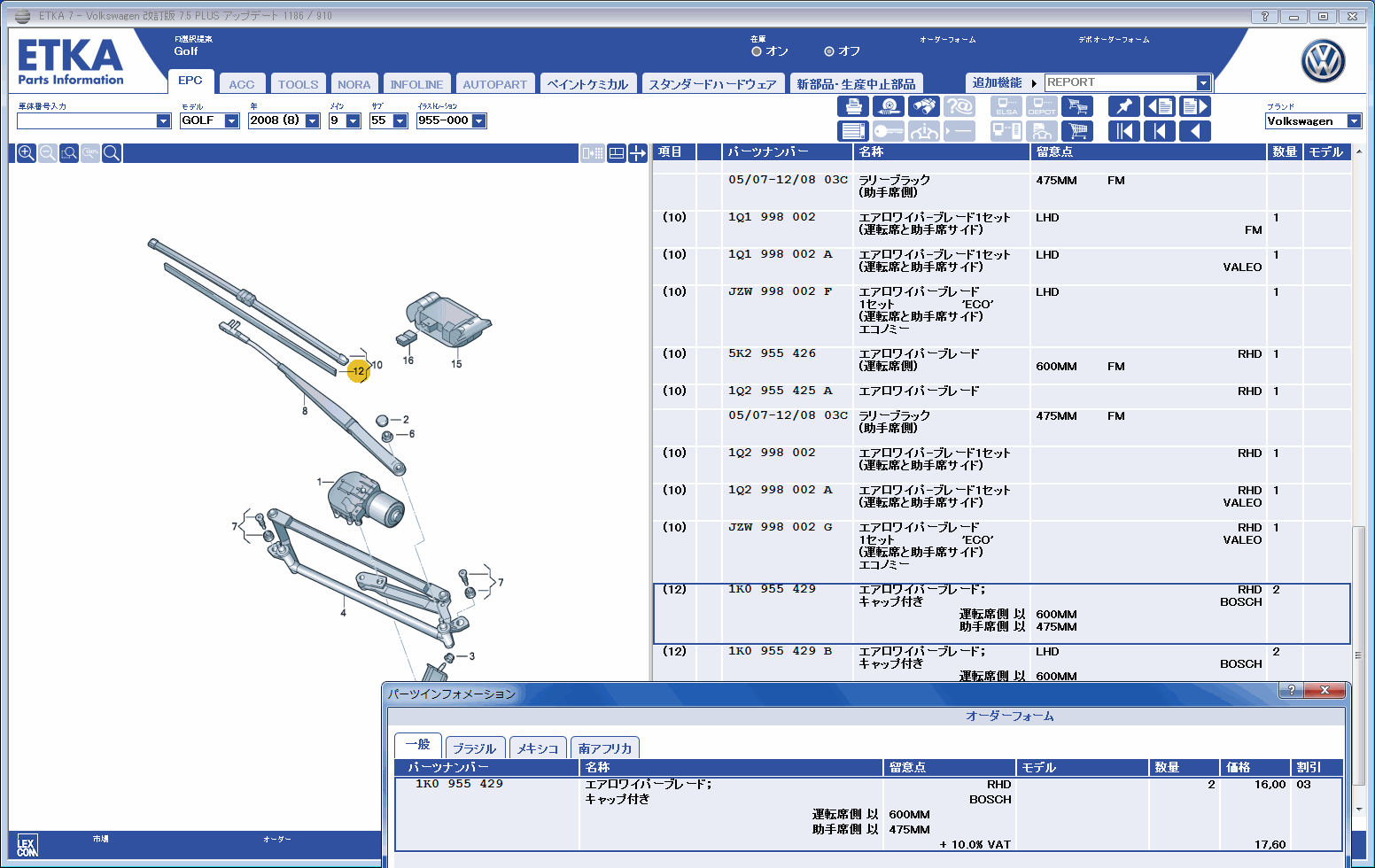Switch to the NORA tab
This screenshot has width=1375, height=868.
[x=354, y=84]
